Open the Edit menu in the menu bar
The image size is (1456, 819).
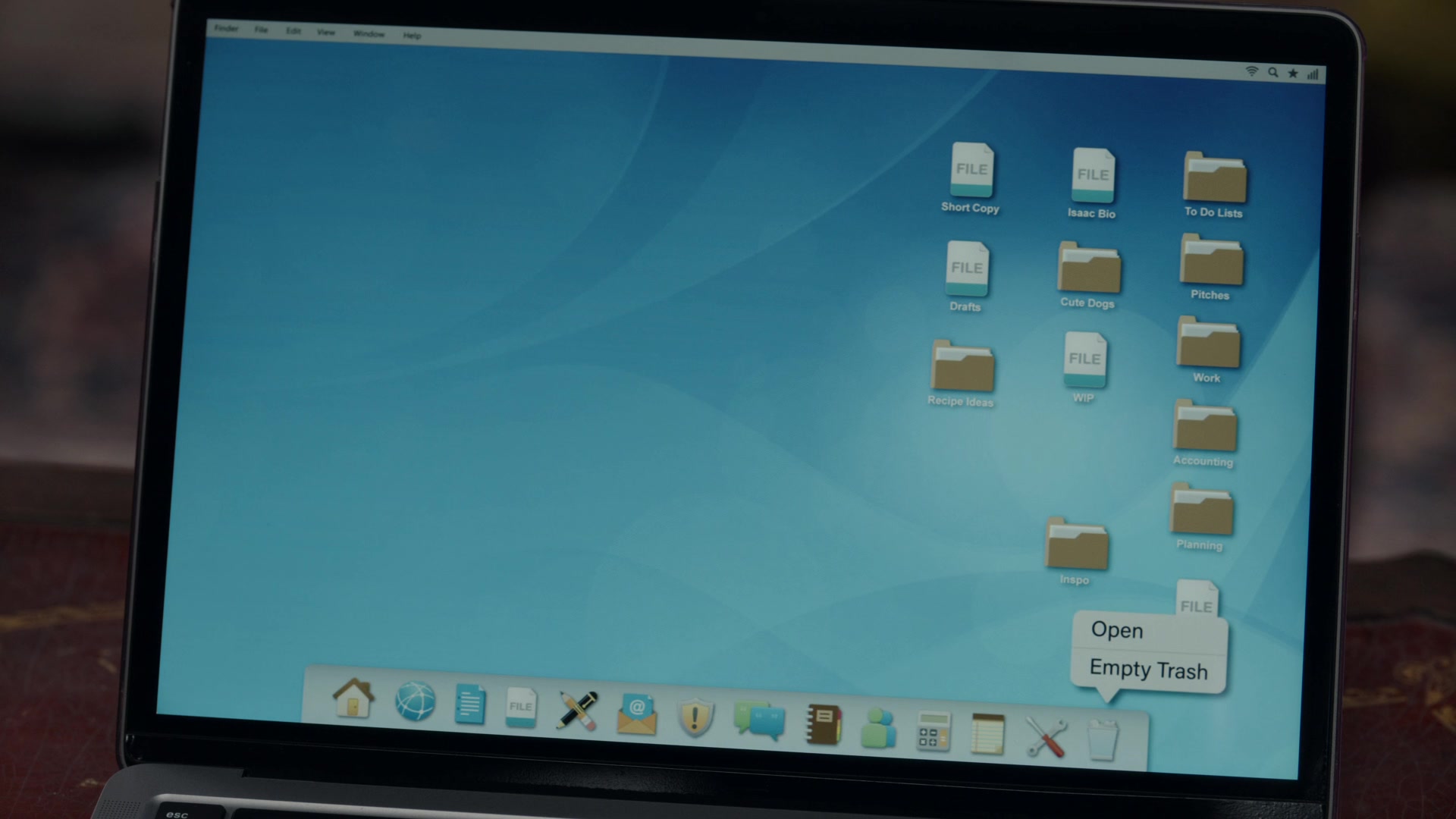(293, 31)
